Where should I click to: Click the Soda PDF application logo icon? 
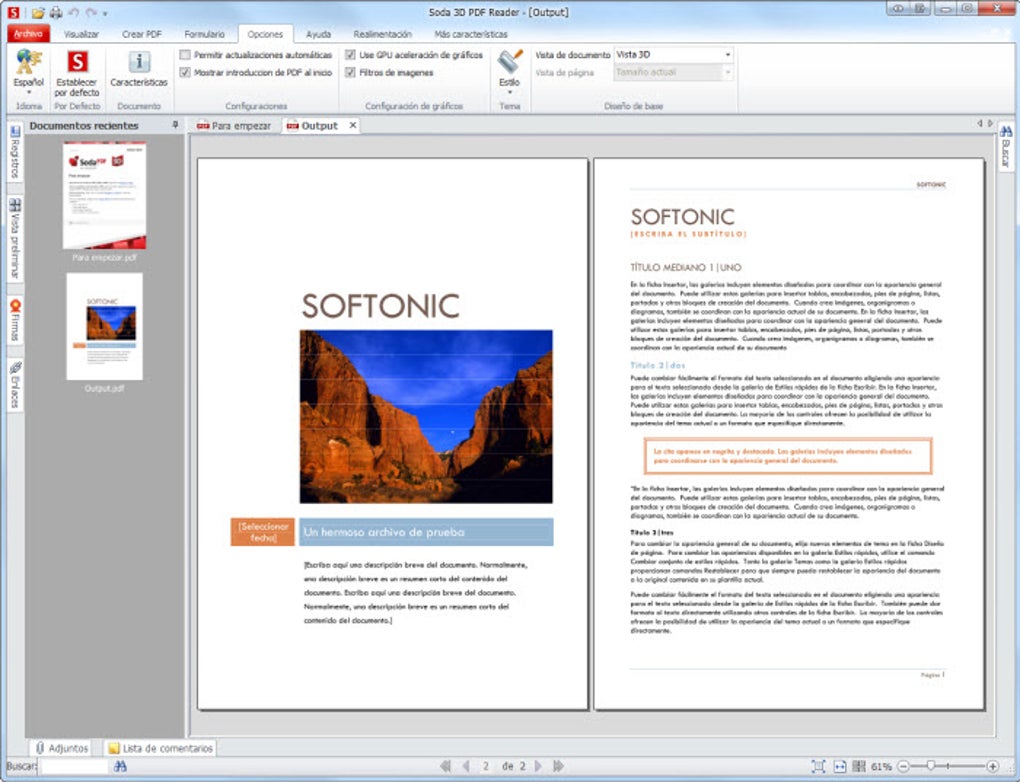pos(12,12)
